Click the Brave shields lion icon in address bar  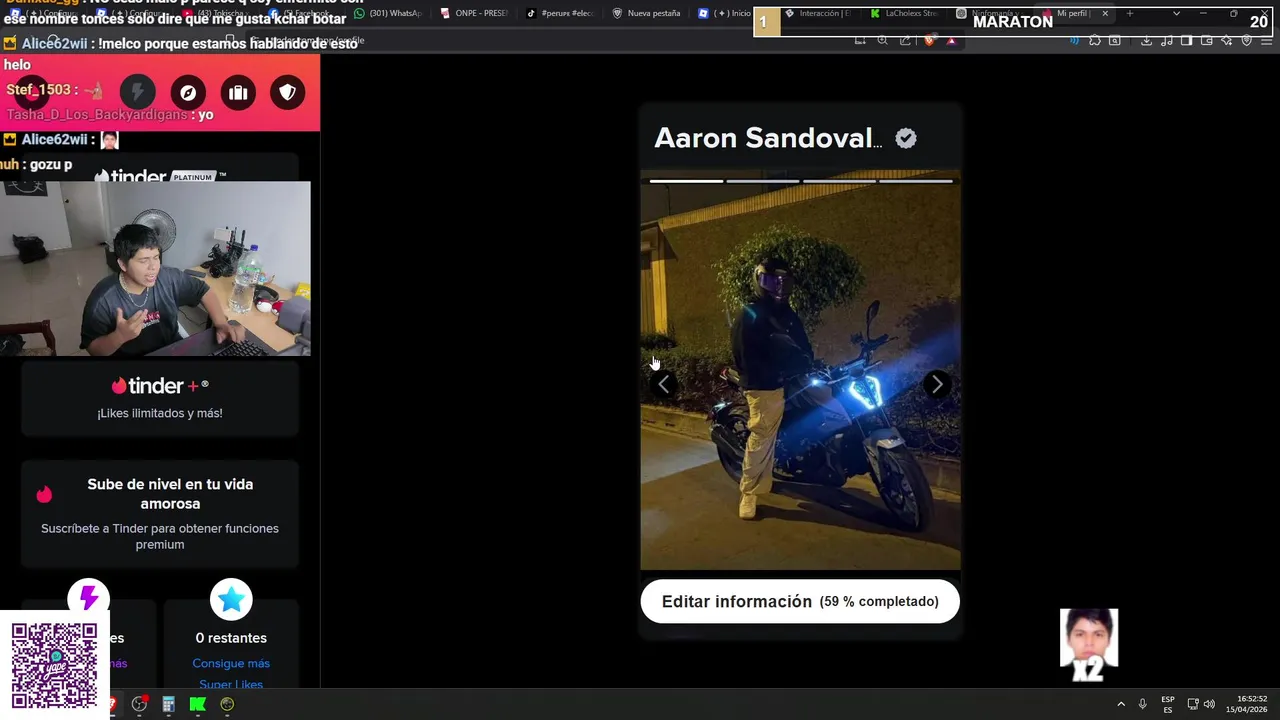(x=929, y=40)
